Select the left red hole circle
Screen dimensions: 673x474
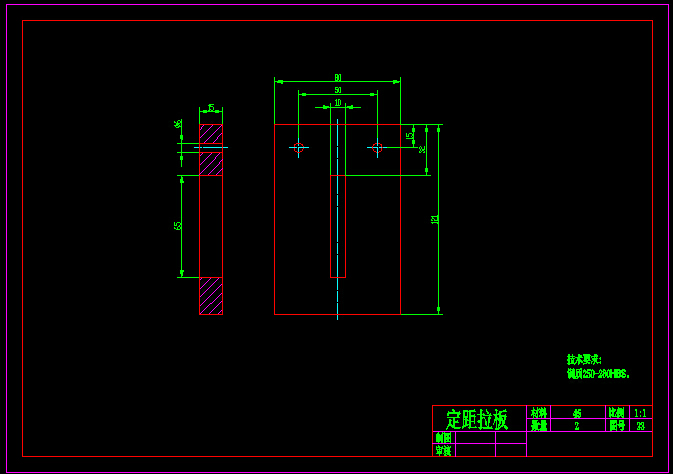[x=299, y=148]
